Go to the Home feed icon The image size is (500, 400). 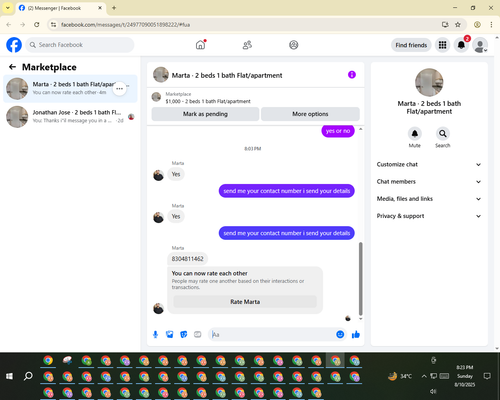(x=200, y=45)
